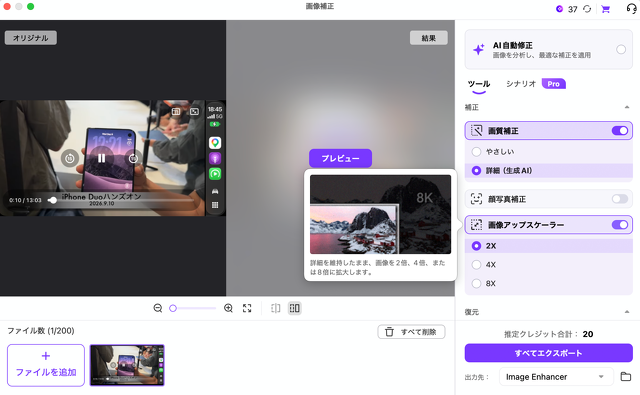This screenshot has width=640, height=395.
Task: Click the refresh credits icon
Action: [x=587, y=9]
